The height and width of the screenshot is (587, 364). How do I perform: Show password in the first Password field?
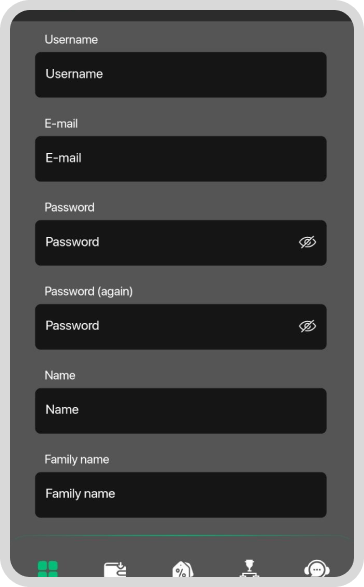(307, 242)
